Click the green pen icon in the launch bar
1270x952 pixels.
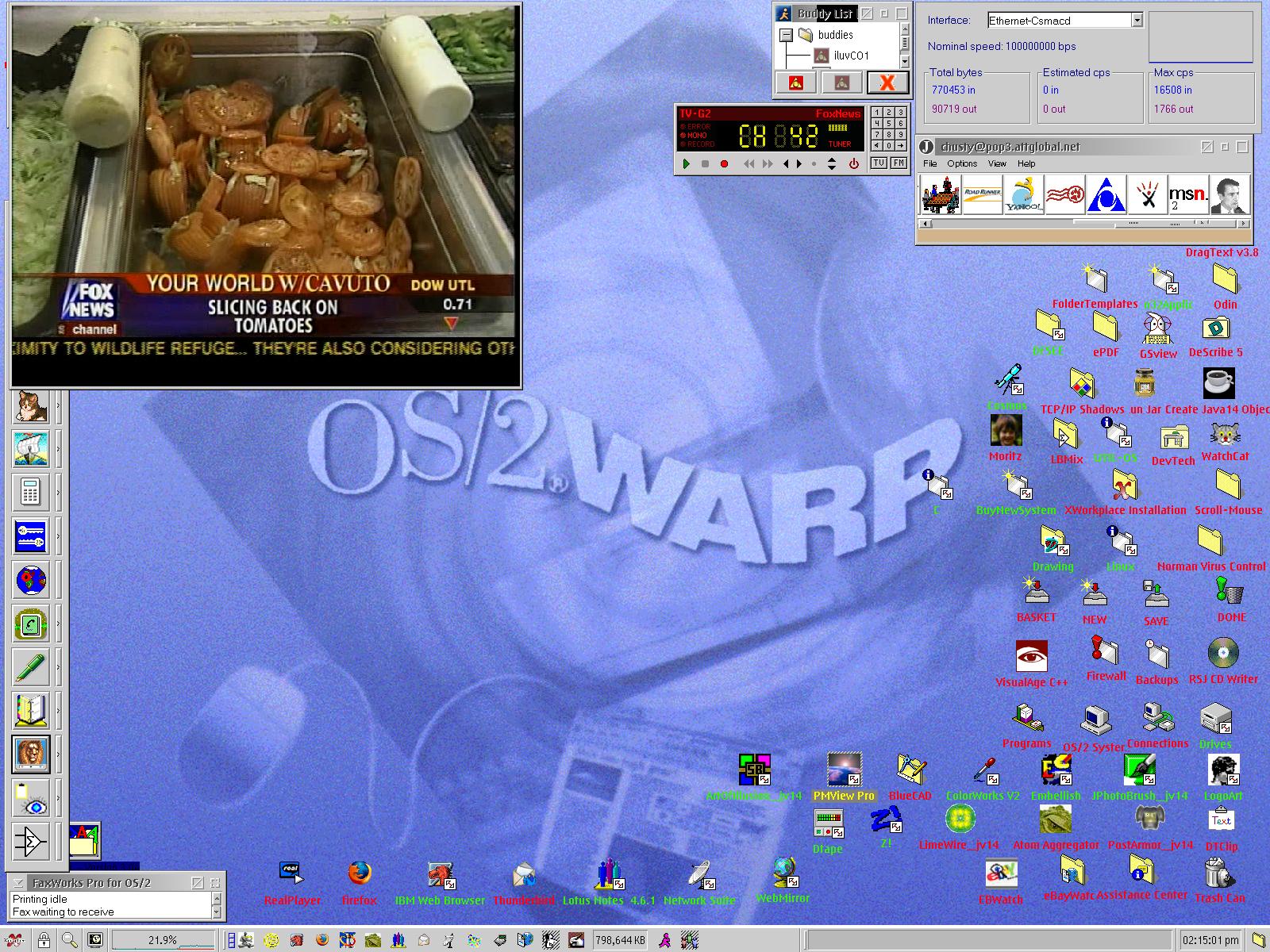(30, 668)
